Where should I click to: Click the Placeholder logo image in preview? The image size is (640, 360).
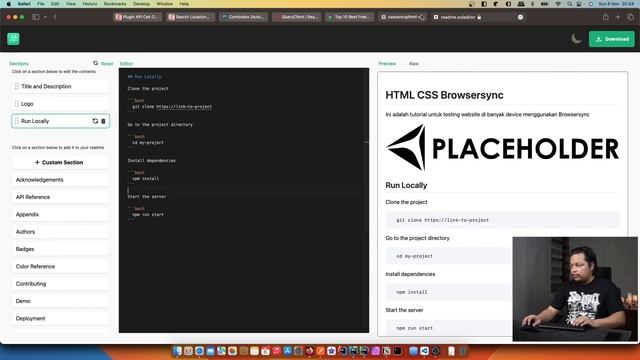tap(502, 148)
